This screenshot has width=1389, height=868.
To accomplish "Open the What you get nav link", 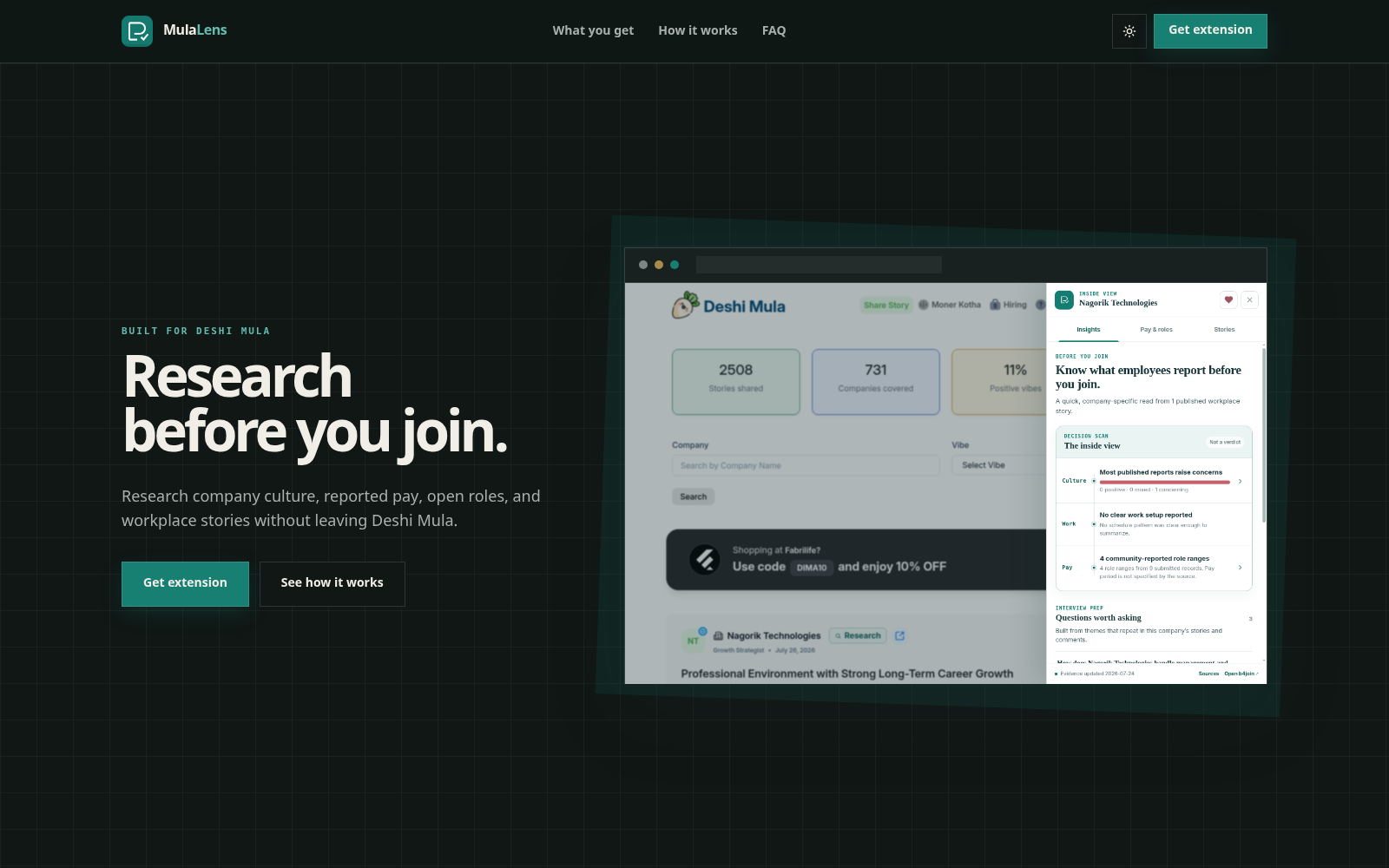I will pyautogui.click(x=593, y=30).
